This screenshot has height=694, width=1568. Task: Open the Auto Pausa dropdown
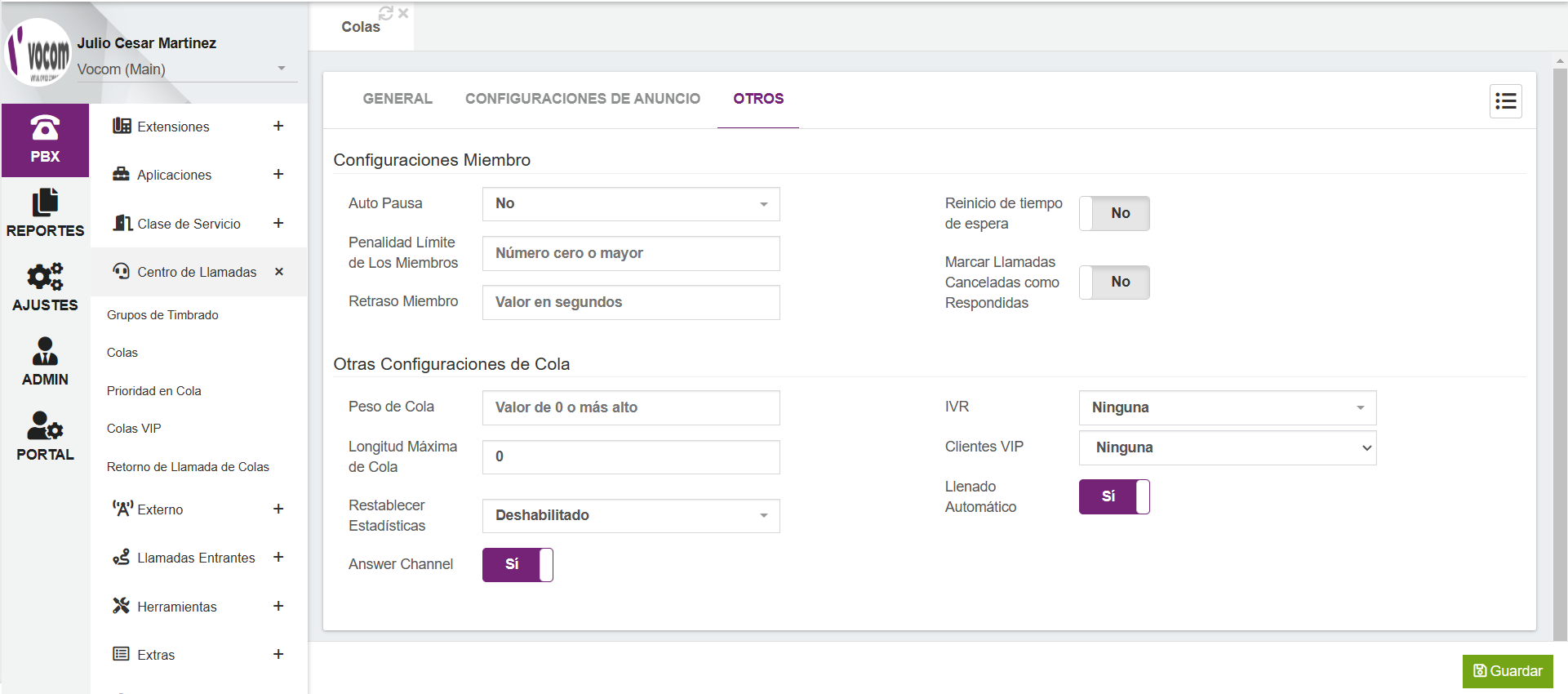point(631,204)
